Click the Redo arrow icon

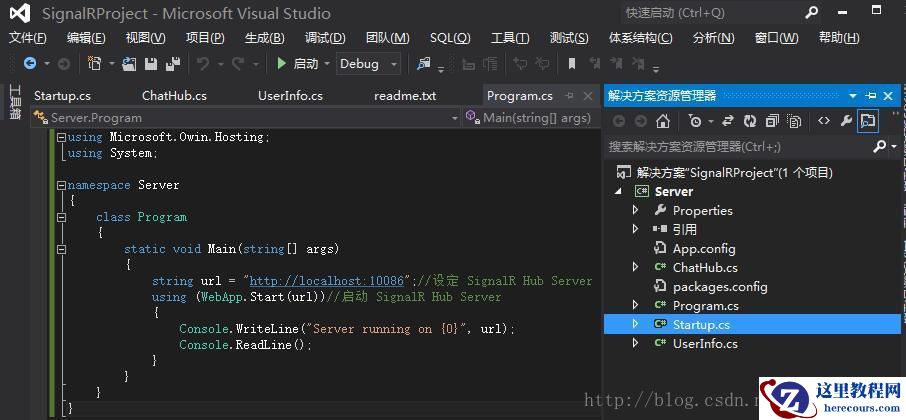[238, 64]
